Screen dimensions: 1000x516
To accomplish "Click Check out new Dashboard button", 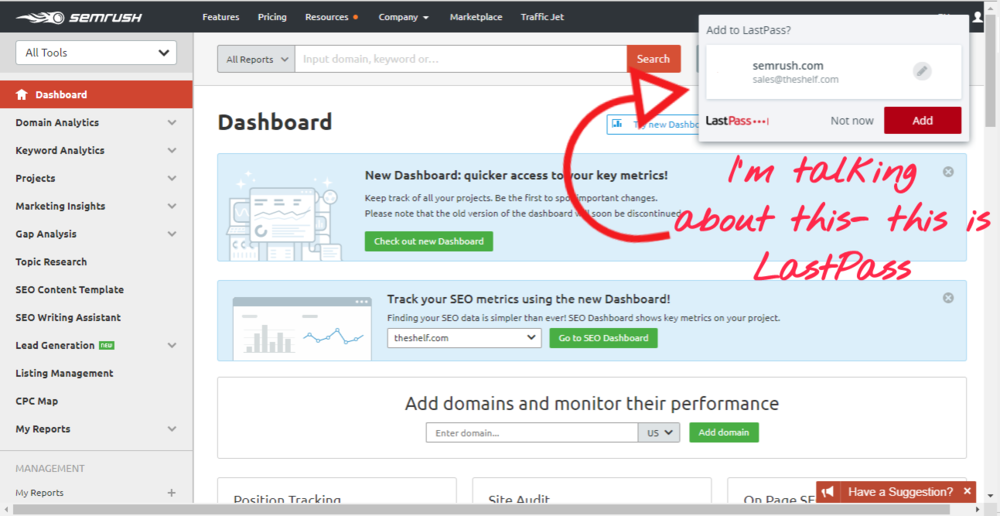I will [429, 241].
